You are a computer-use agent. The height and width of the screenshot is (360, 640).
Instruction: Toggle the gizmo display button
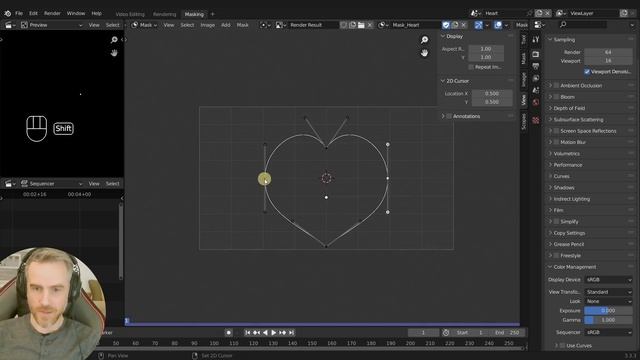pyautogui.click(x=479, y=25)
